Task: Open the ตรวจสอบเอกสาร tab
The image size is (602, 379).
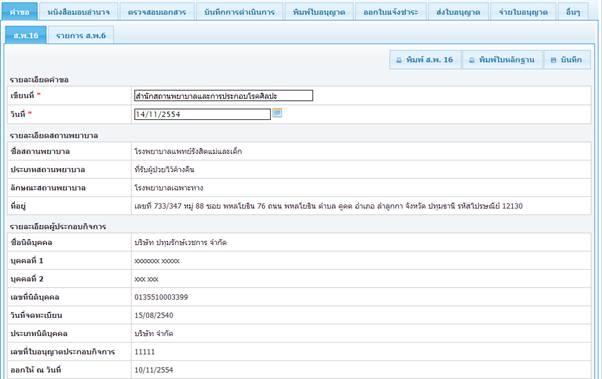Action: pos(157,12)
